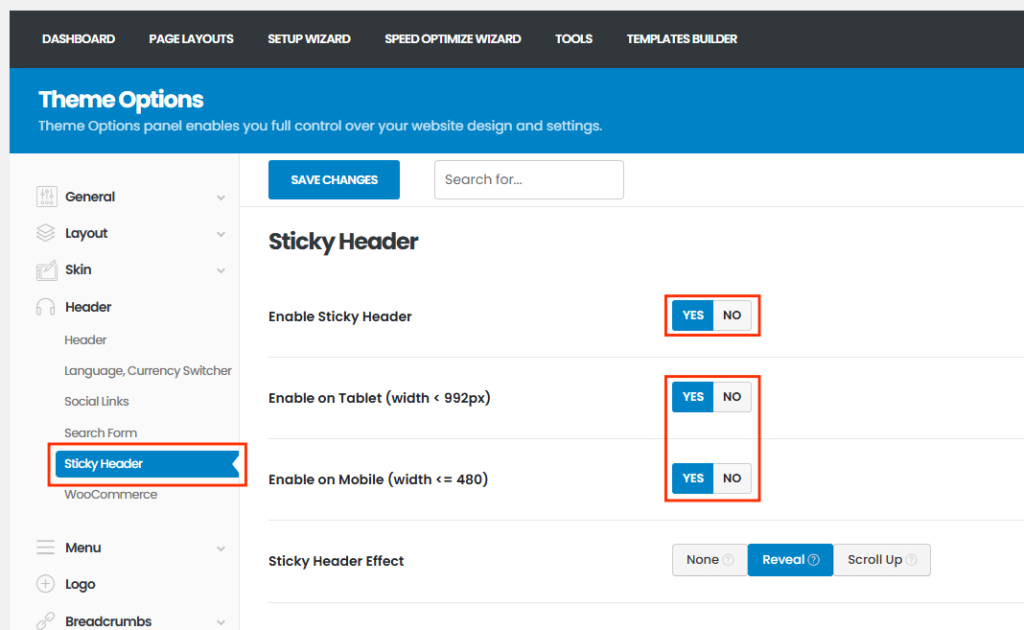
Task: Click the Layout stacked layers icon
Action: (46, 233)
